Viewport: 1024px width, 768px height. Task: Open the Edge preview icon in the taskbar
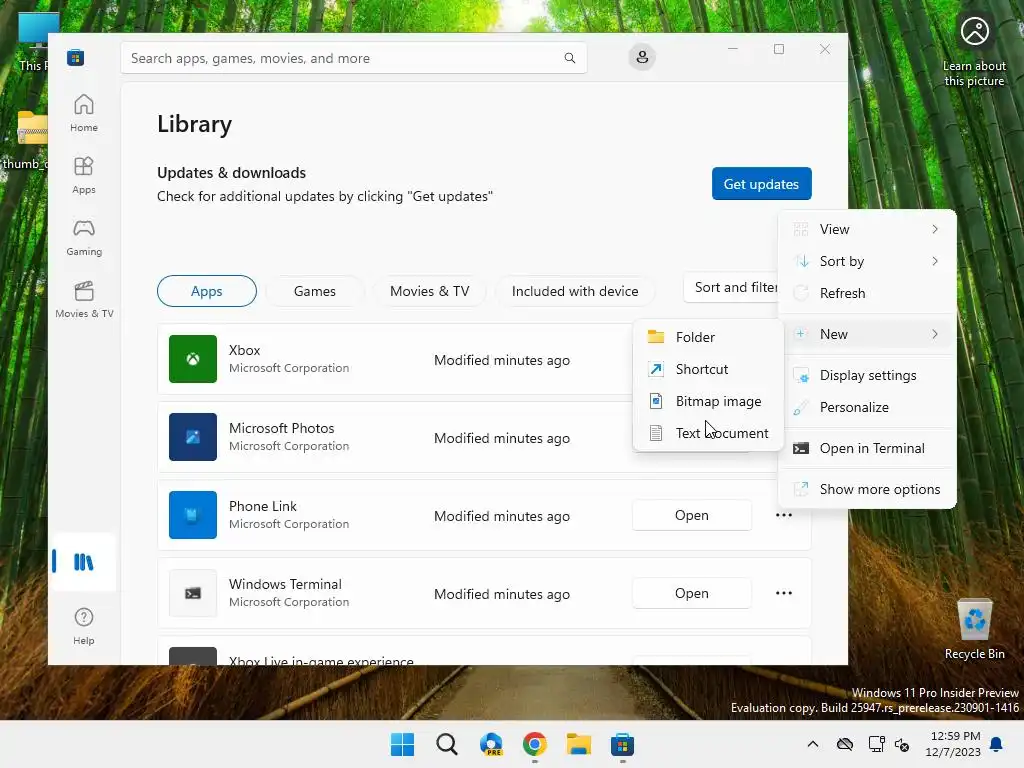point(490,744)
